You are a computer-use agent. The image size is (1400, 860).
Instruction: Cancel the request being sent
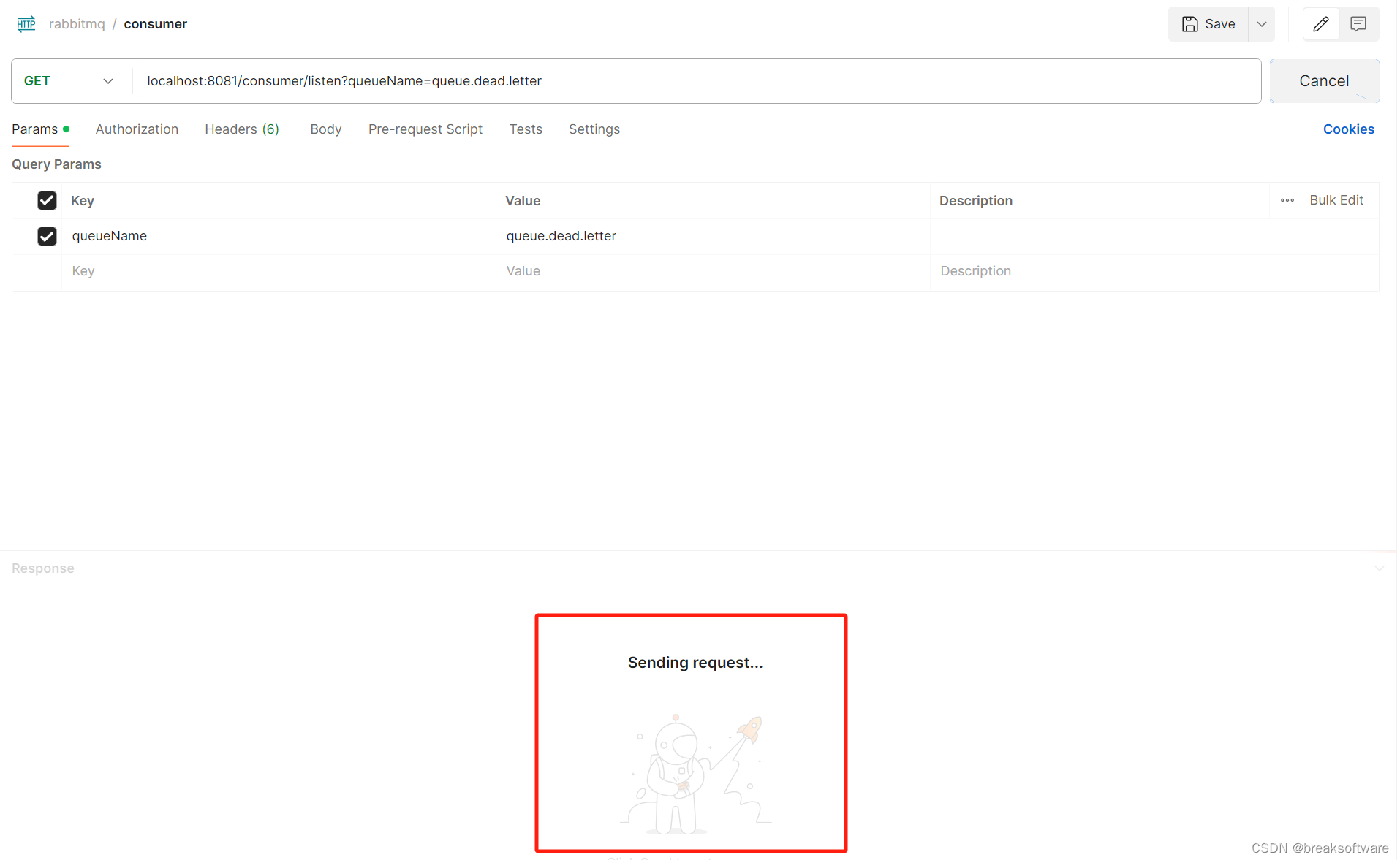pos(1323,81)
